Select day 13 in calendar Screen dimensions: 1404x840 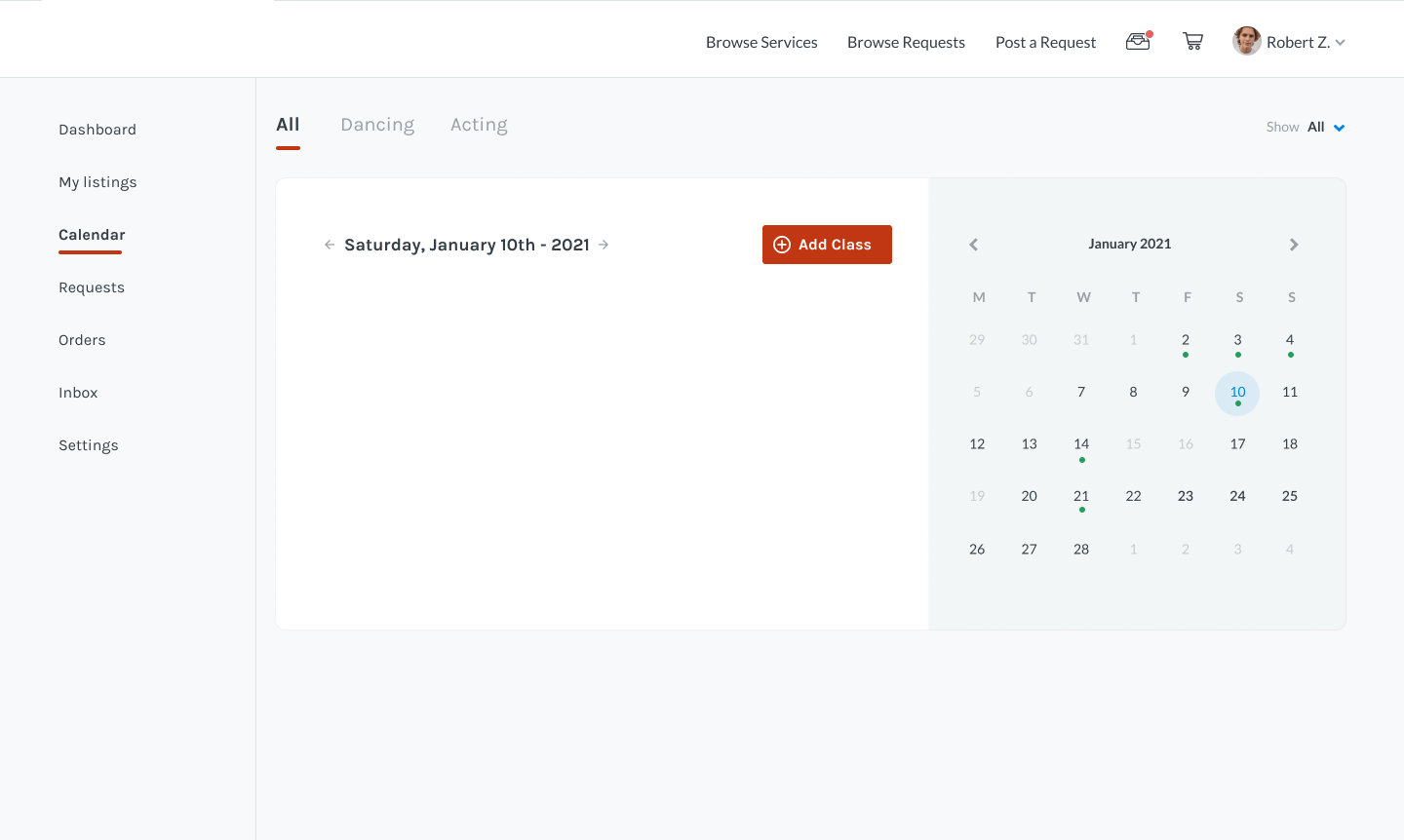(x=1029, y=443)
